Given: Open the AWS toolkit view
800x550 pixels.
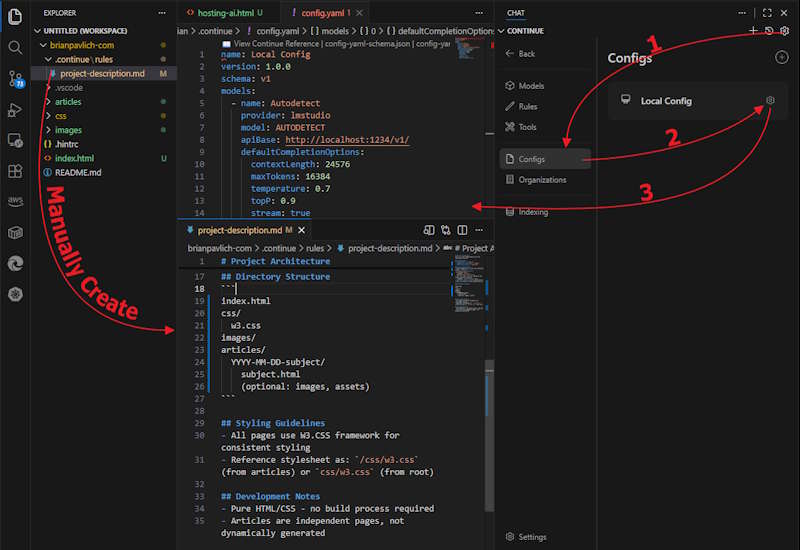Looking at the screenshot, I should click(15, 201).
